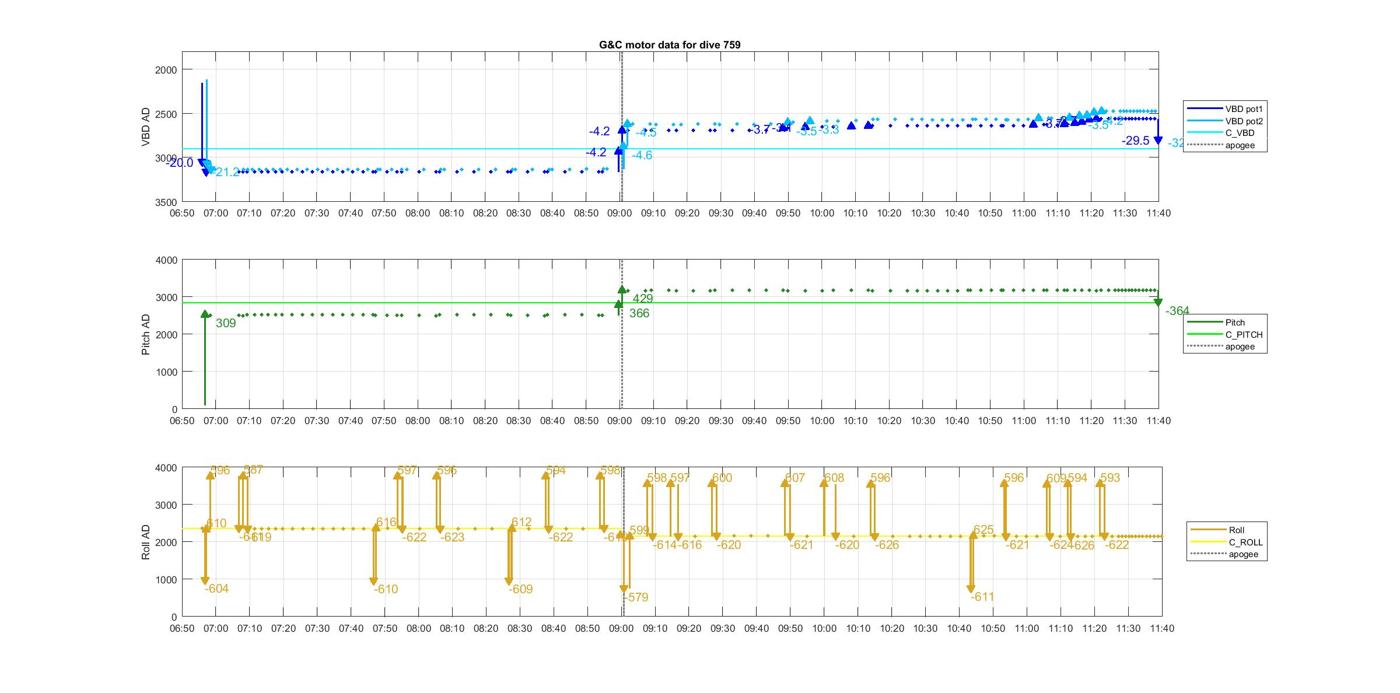Click the "Pitch AD" y-axis label

point(146,334)
